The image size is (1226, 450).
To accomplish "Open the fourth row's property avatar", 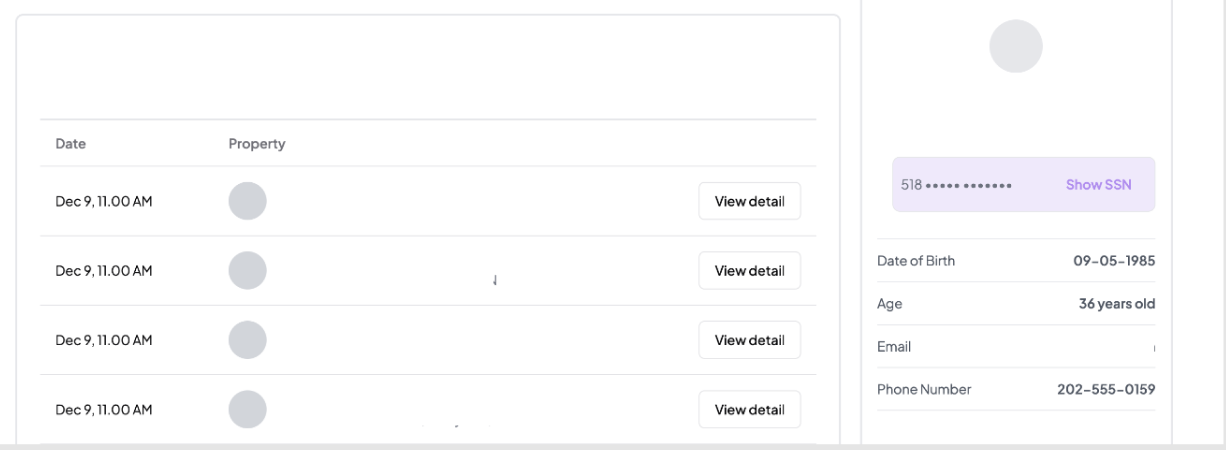I will pyautogui.click(x=248, y=409).
